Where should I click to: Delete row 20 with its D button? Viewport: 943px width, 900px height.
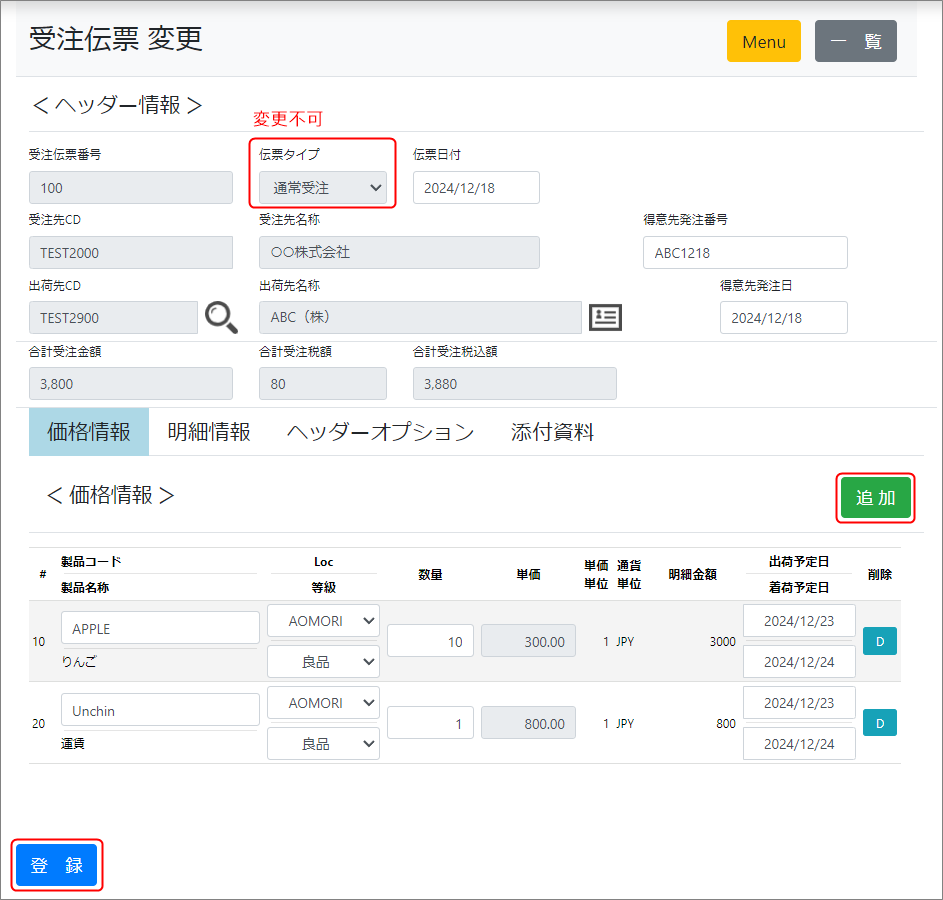pyautogui.click(x=879, y=723)
